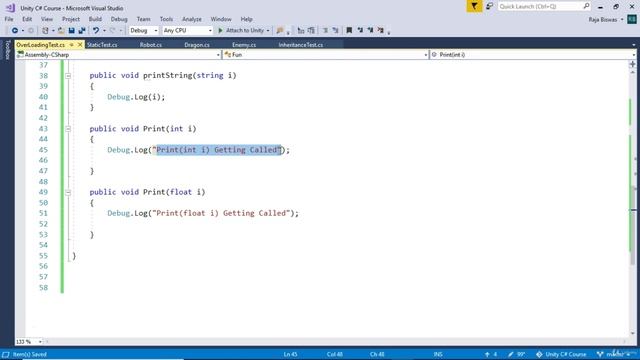Go to the next bookmark icon
This screenshot has width=640, height=360.
(x=370, y=31)
